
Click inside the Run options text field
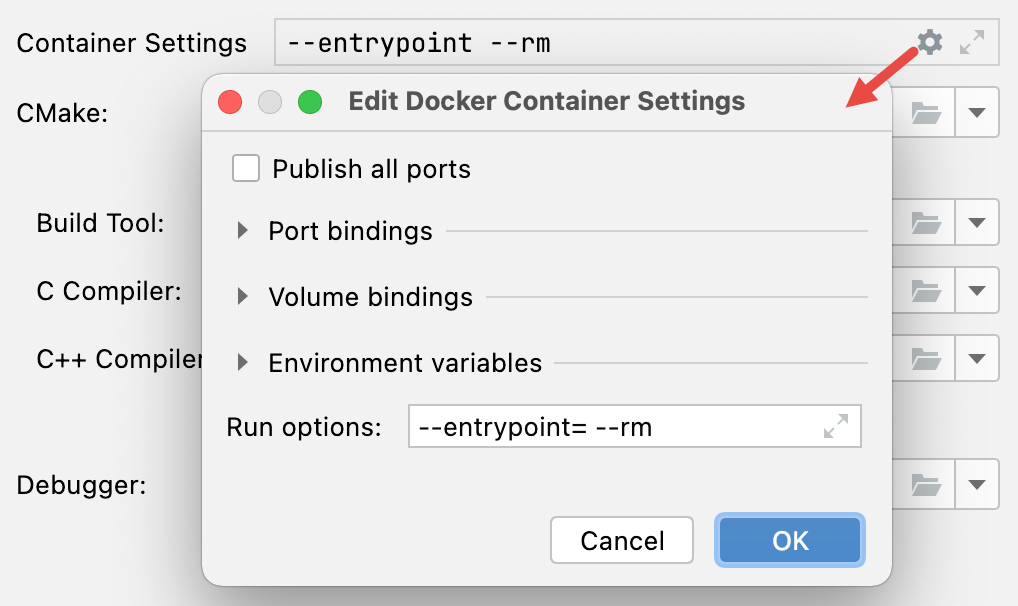pos(600,425)
